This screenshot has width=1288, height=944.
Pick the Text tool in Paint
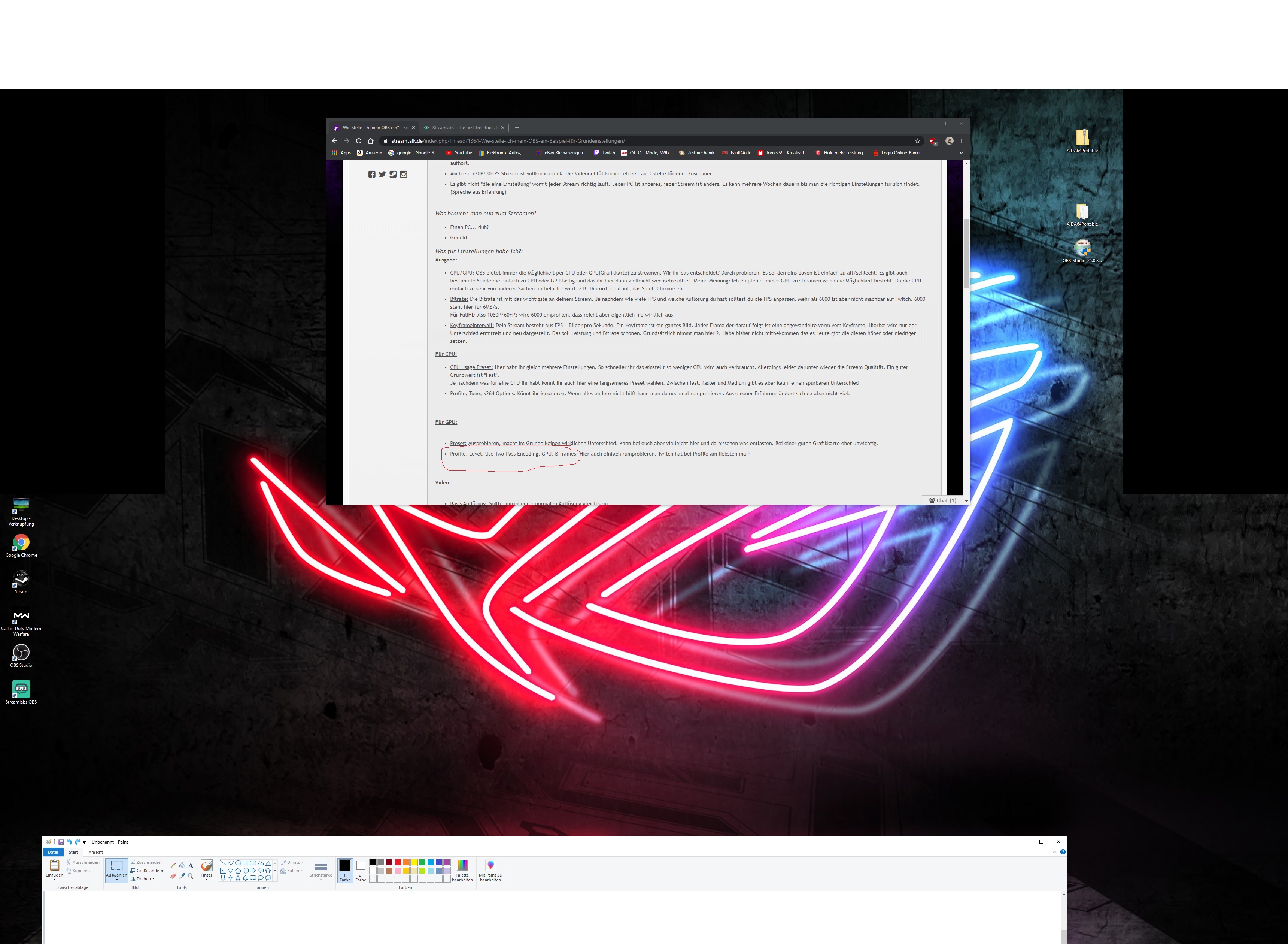[191, 866]
